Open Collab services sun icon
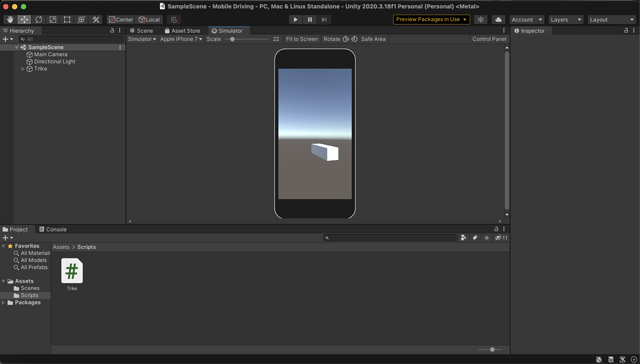 click(480, 20)
